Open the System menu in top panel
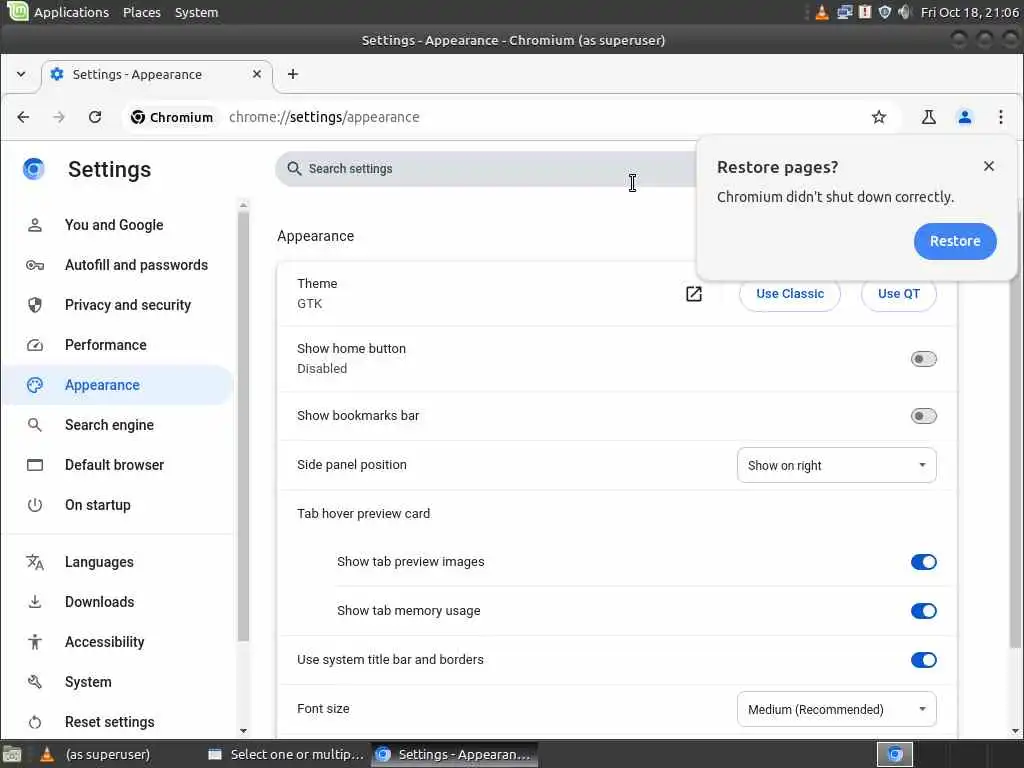The image size is (1024, 768). click(x=197, y=12)
